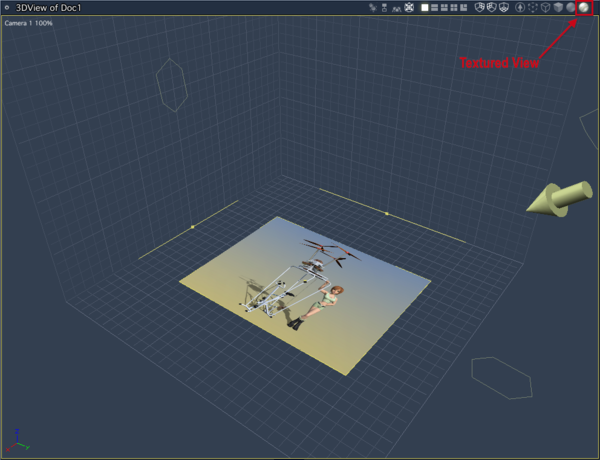Select the solid flat-shaded cube preview mode
This screenshot has height=460, width=600.
(558, 7)
